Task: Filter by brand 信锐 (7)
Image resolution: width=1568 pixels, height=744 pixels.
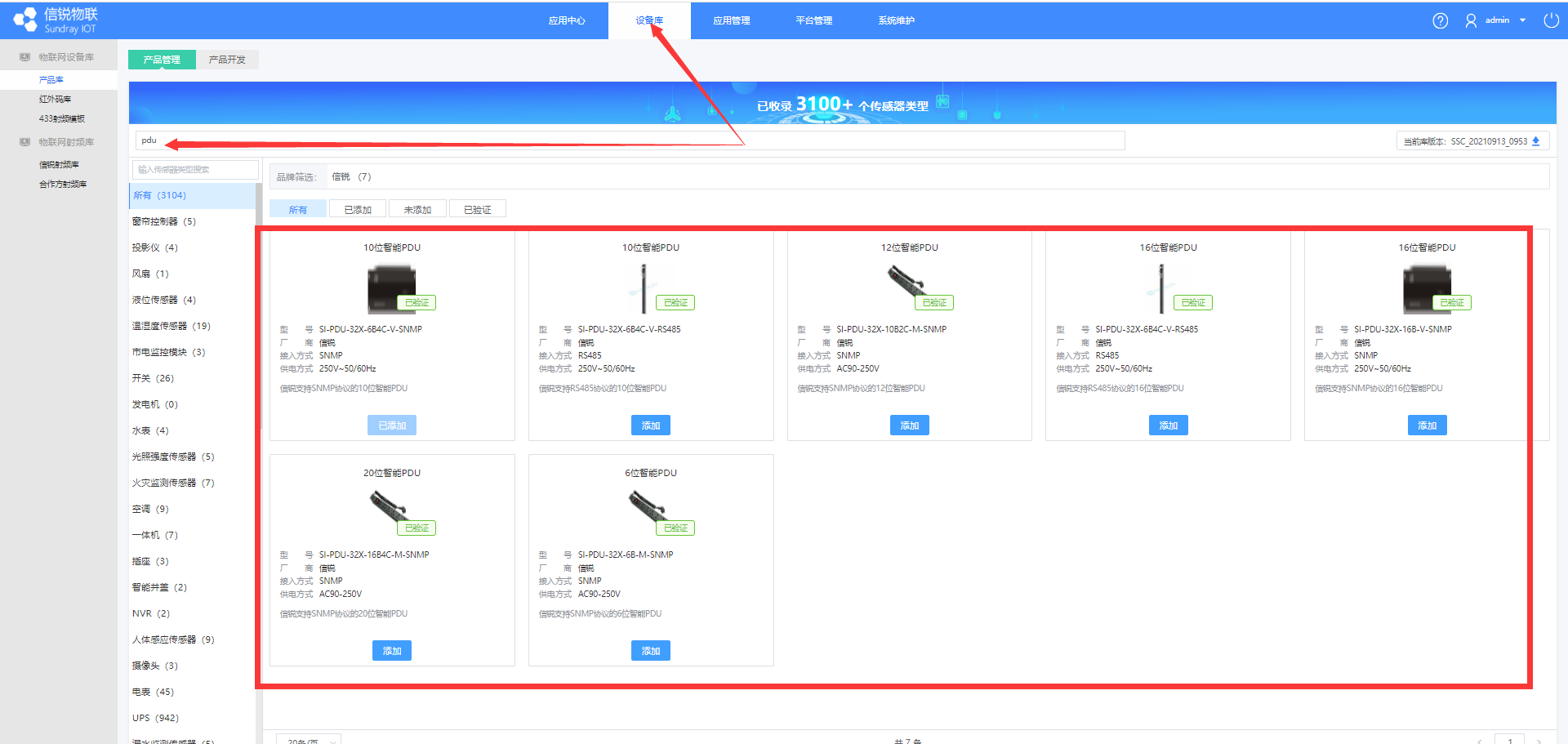Action: point(351,177)
